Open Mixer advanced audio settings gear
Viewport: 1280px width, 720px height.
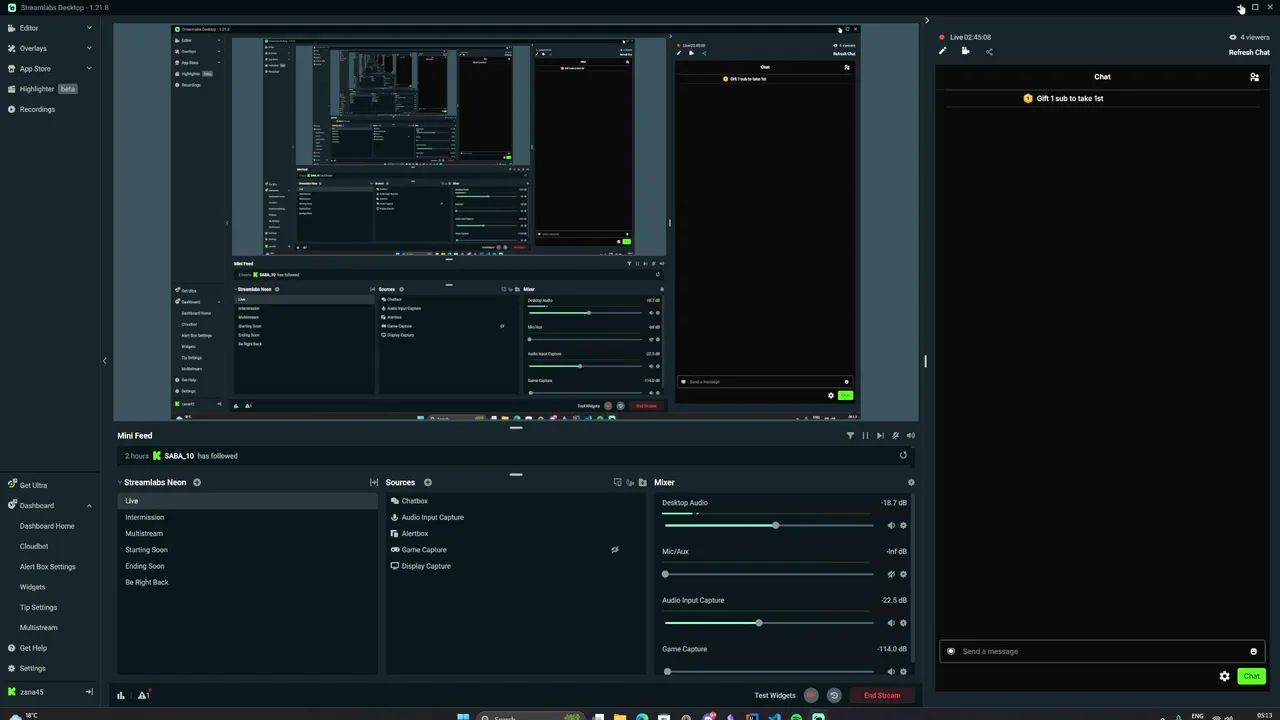tap(911, 483)
